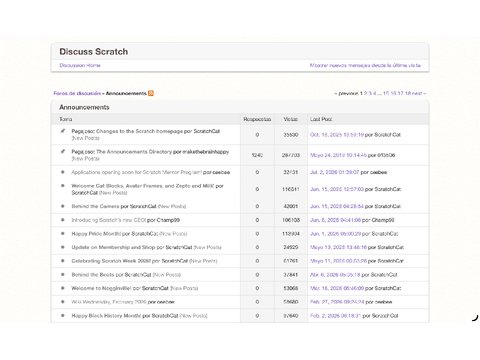Click the bullet icon beside Happy Pride Month

(62, 234)
